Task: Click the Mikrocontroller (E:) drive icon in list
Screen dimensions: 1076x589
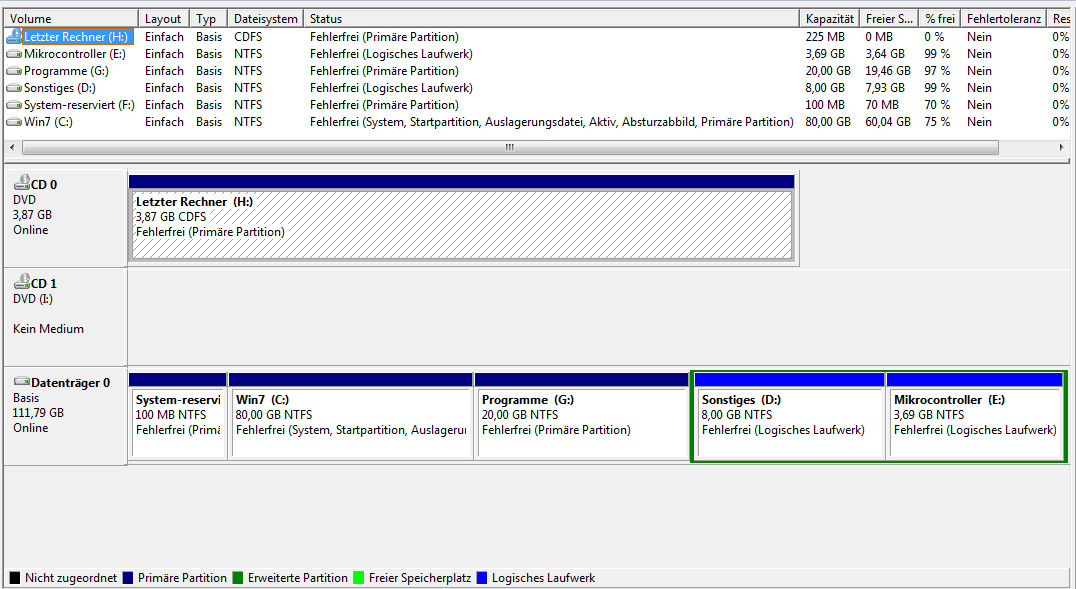Action: pos(14,54)
